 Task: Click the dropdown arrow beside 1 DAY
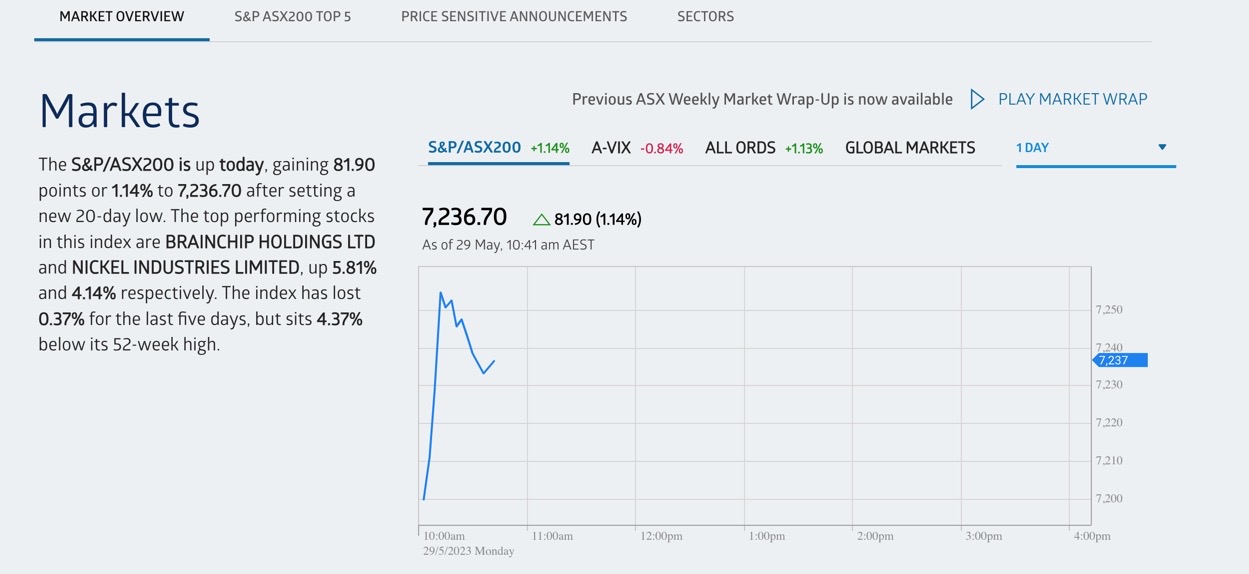(x=1162, y=147)
